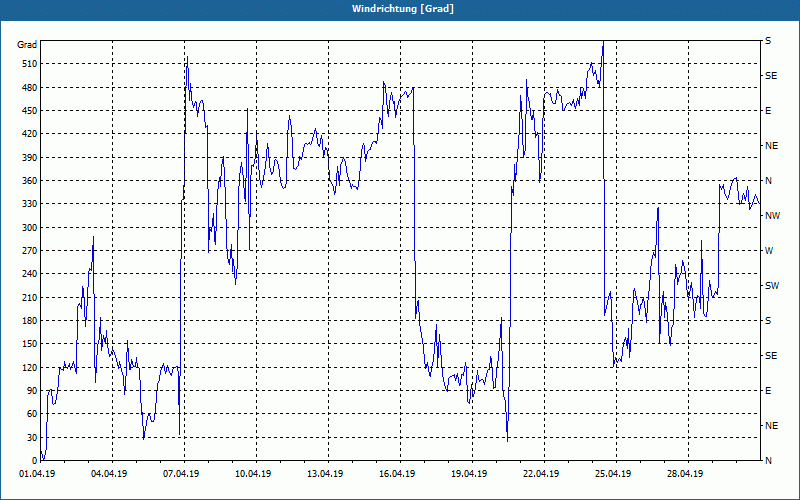Viewport: 800px width, 500px height.
Task: Select the y-axis value 30
Action: point(32,438)
